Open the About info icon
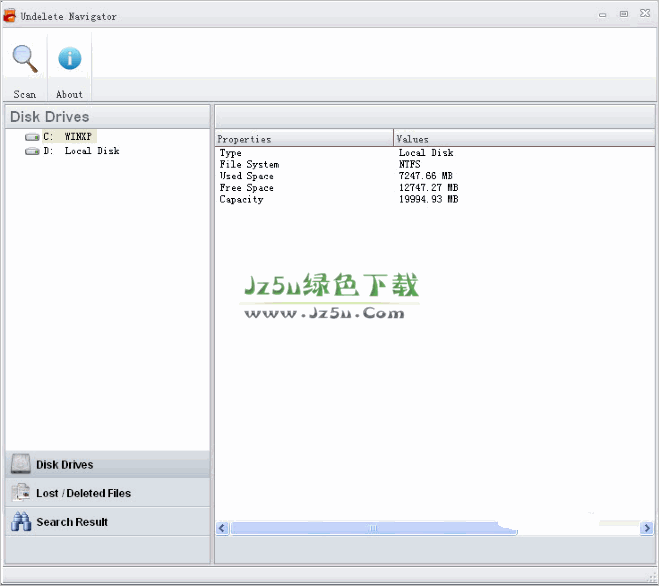 point(69,59)
